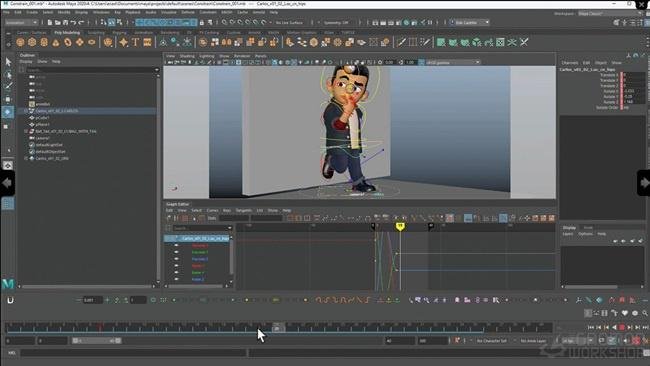This screenshot has height=366, width=650.
Task: Click the Undo arrow on status line
Action: coord(73,22)
